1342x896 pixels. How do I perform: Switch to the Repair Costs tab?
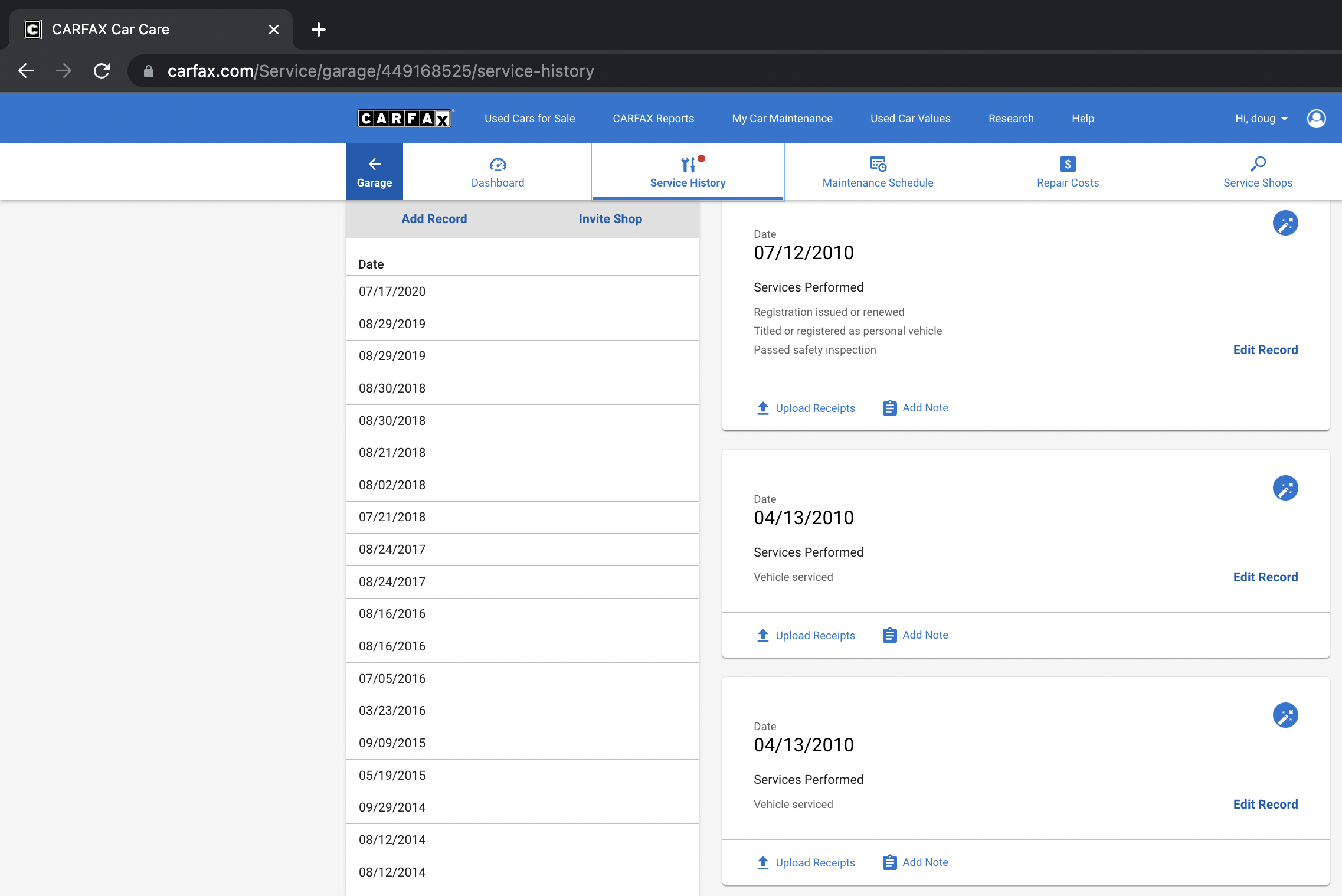click(1068, 172)
